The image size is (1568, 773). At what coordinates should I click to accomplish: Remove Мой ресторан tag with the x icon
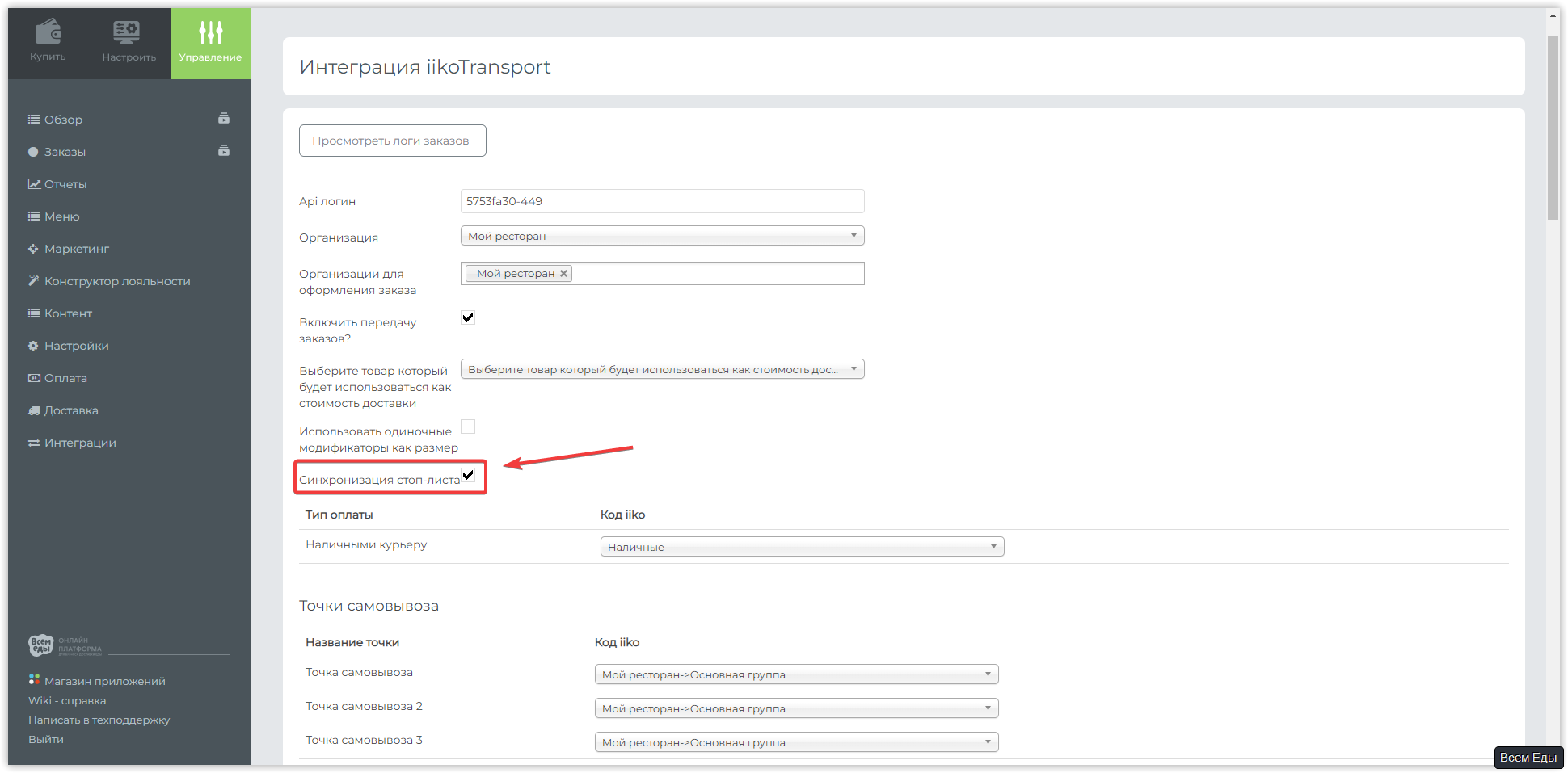[563, 274]
